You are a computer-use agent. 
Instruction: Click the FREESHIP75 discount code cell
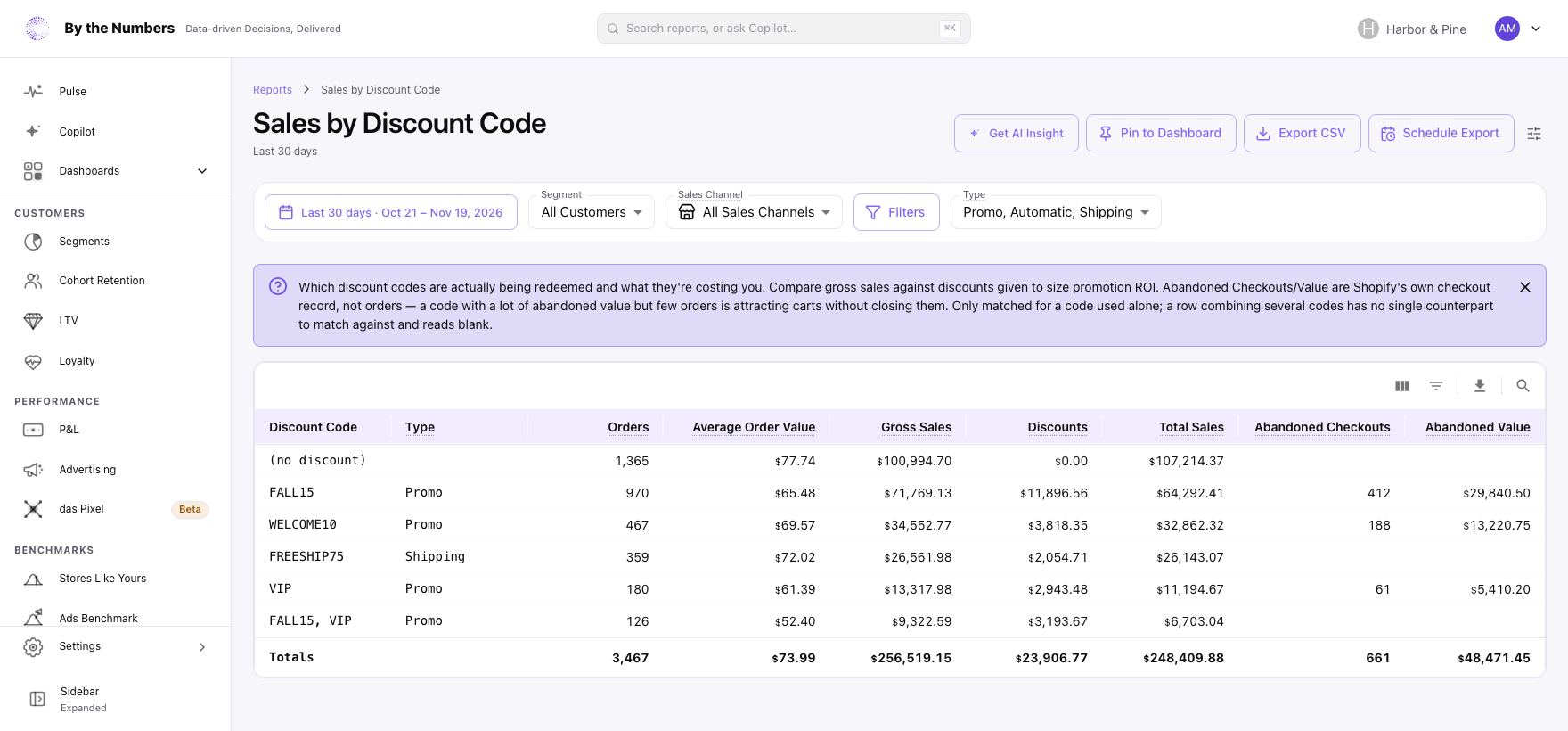click(x=306, y=557)
